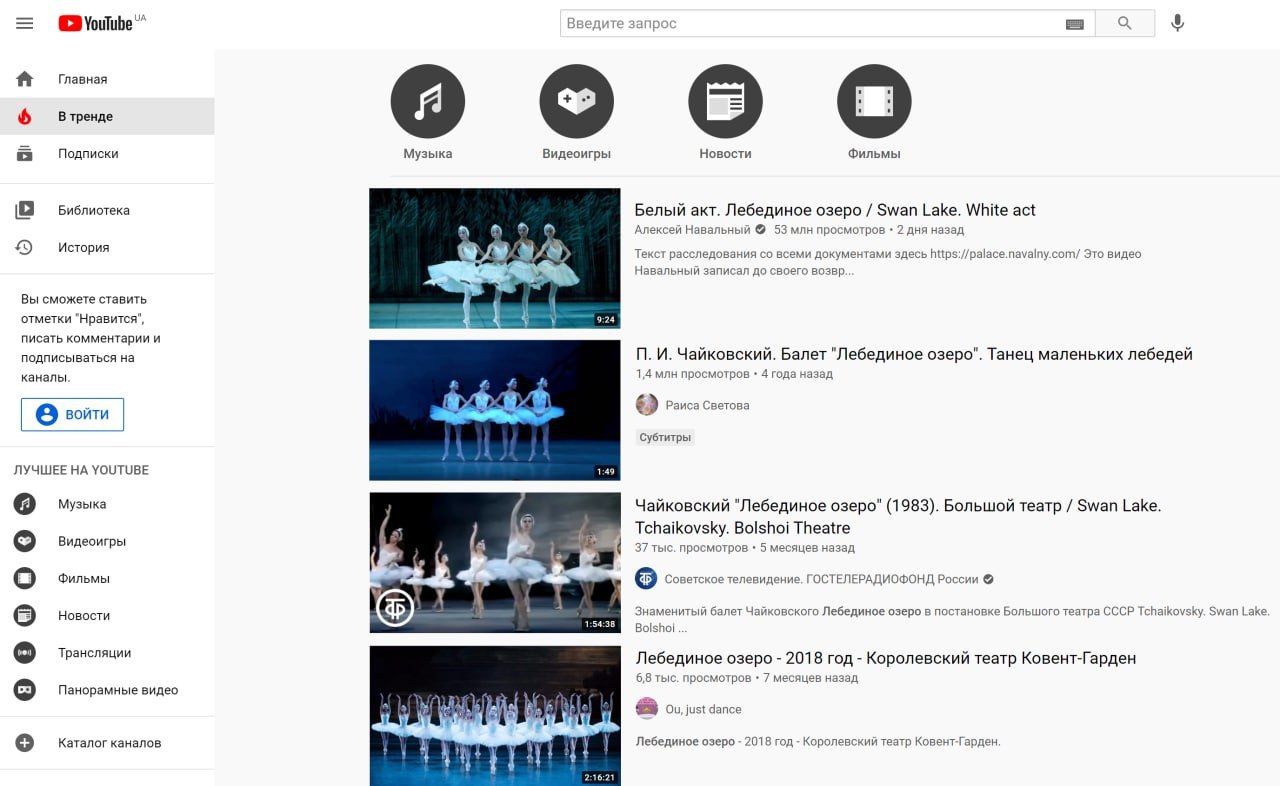Click the Панорамные видео icon
This screenshot has width=1280, height=786.
pos(25,689)
